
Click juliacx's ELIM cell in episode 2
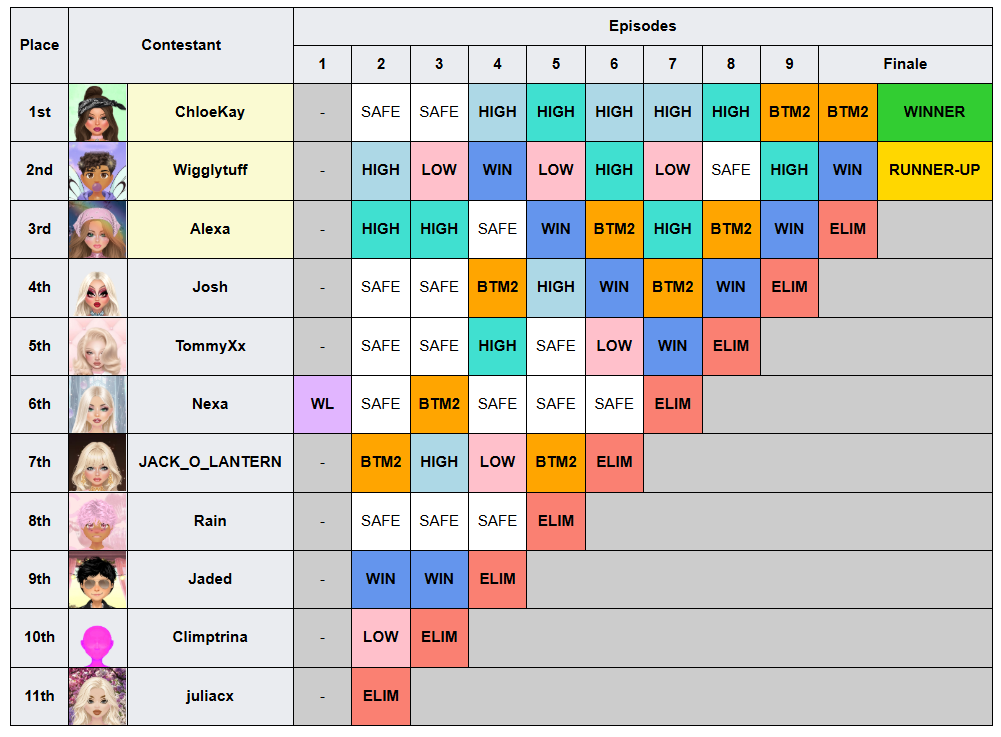click(x=380, y=696)
